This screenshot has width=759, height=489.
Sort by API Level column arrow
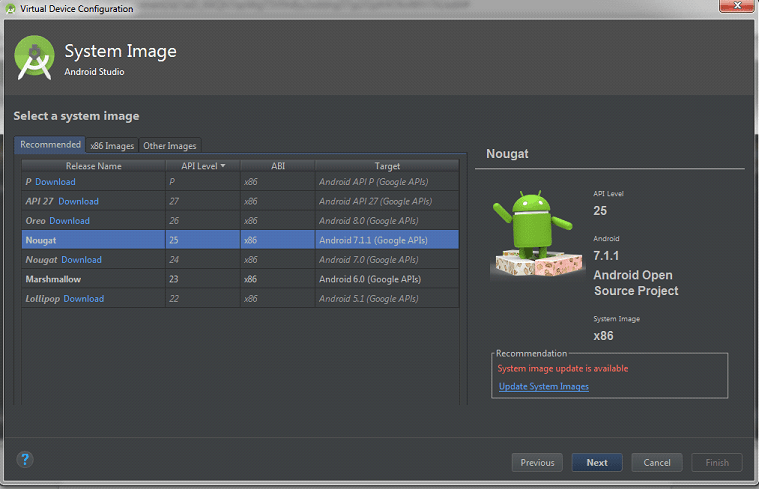tap(223, 166)
